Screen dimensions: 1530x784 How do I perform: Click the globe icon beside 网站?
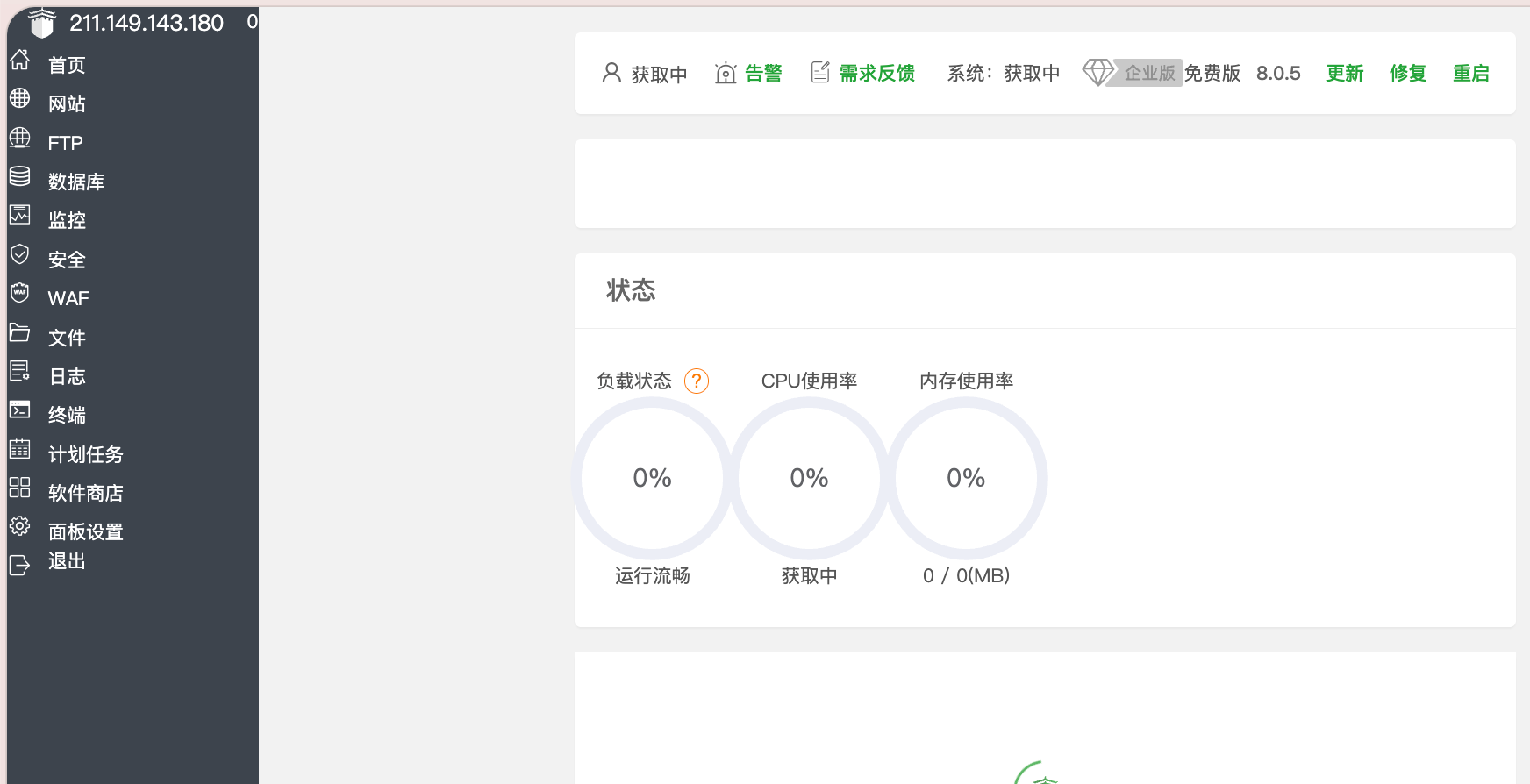19,98
